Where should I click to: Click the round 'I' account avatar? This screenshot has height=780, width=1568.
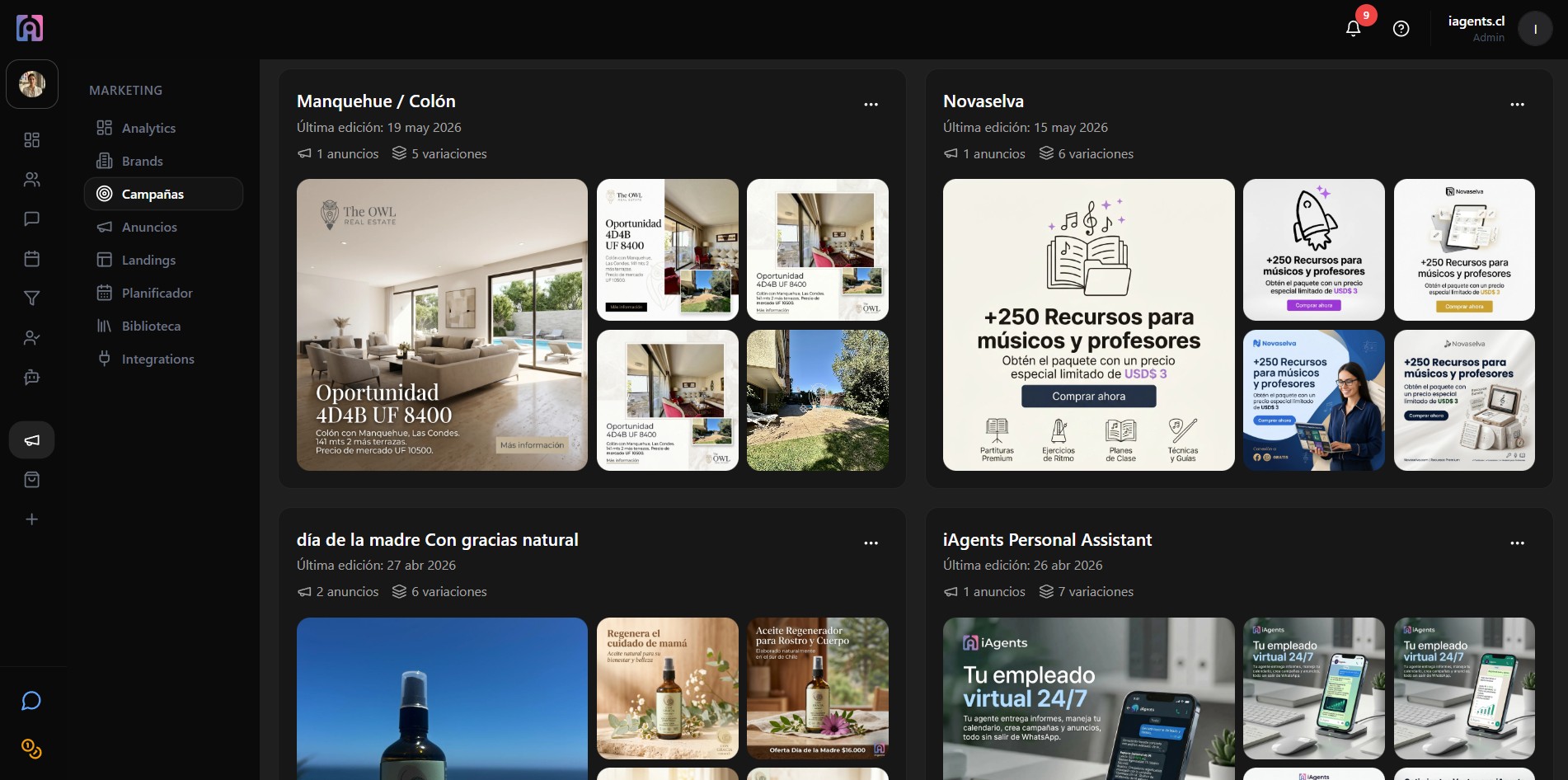(x=1535, y=29)
